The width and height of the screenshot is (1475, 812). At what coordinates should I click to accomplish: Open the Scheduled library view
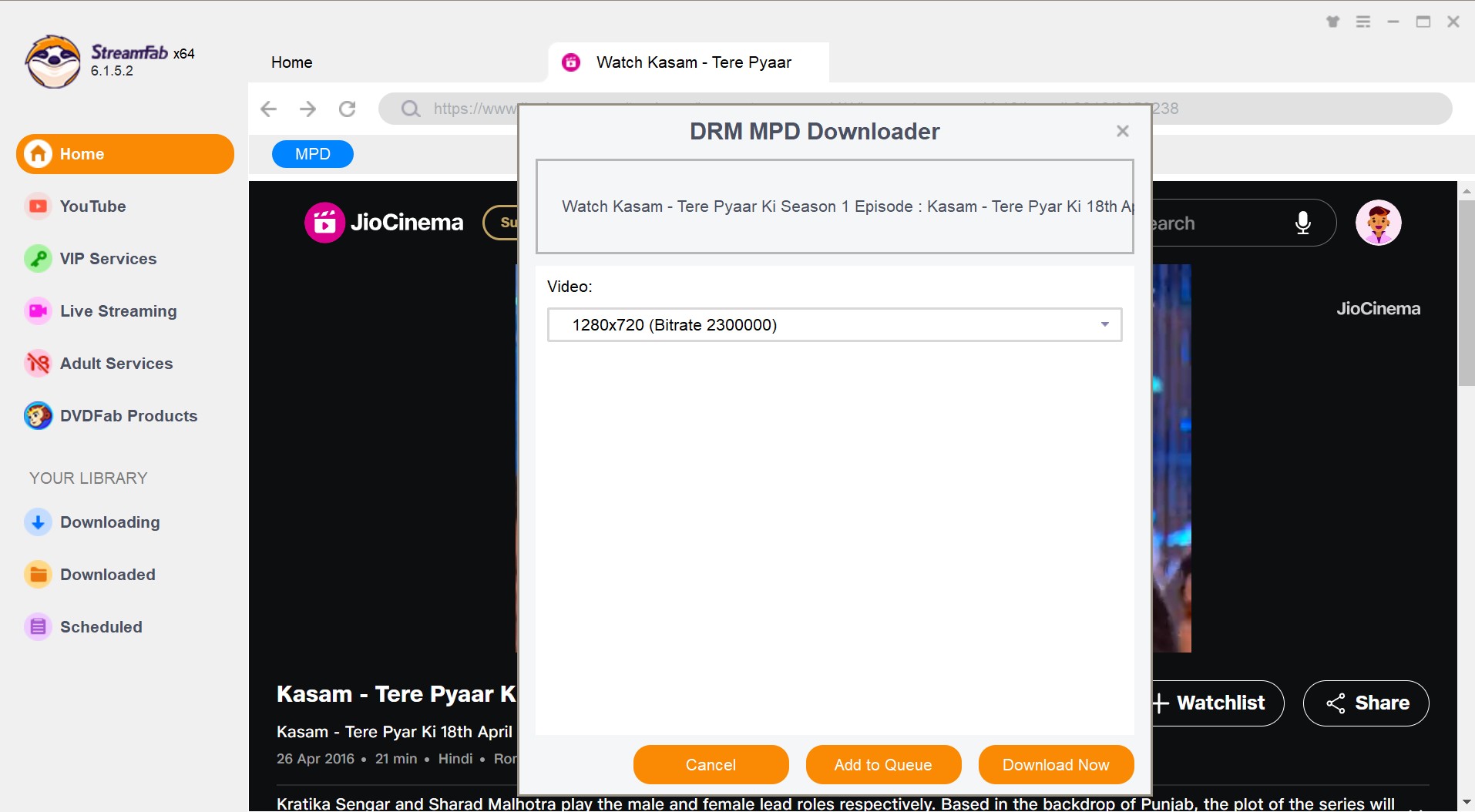tap(101, 626)
